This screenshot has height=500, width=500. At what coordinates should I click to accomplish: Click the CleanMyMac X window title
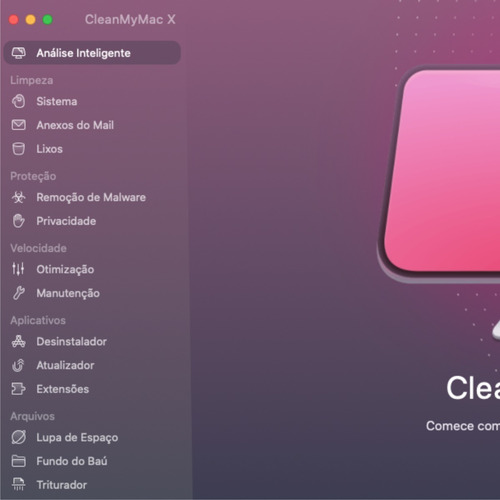coord(130,19)
